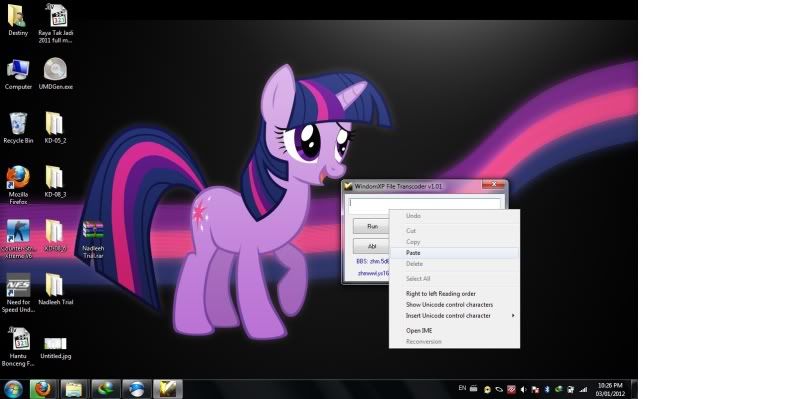Click the greyed Select All menu entry
The width and height of the screenshot is (798, 399).
(454, 279)
